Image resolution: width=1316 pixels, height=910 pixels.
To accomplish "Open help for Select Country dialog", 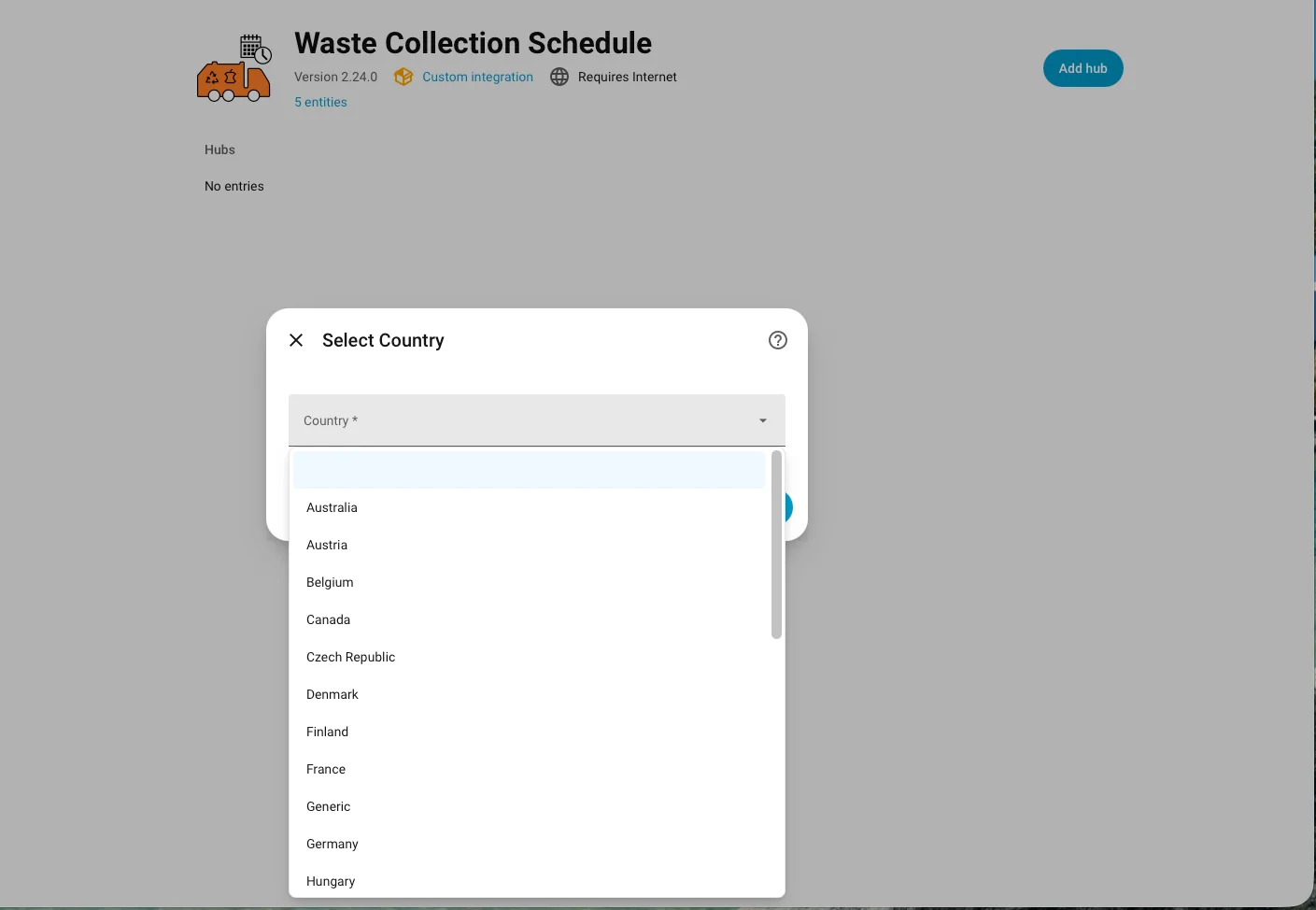I will pyautogui.click(x=778, y=340).
